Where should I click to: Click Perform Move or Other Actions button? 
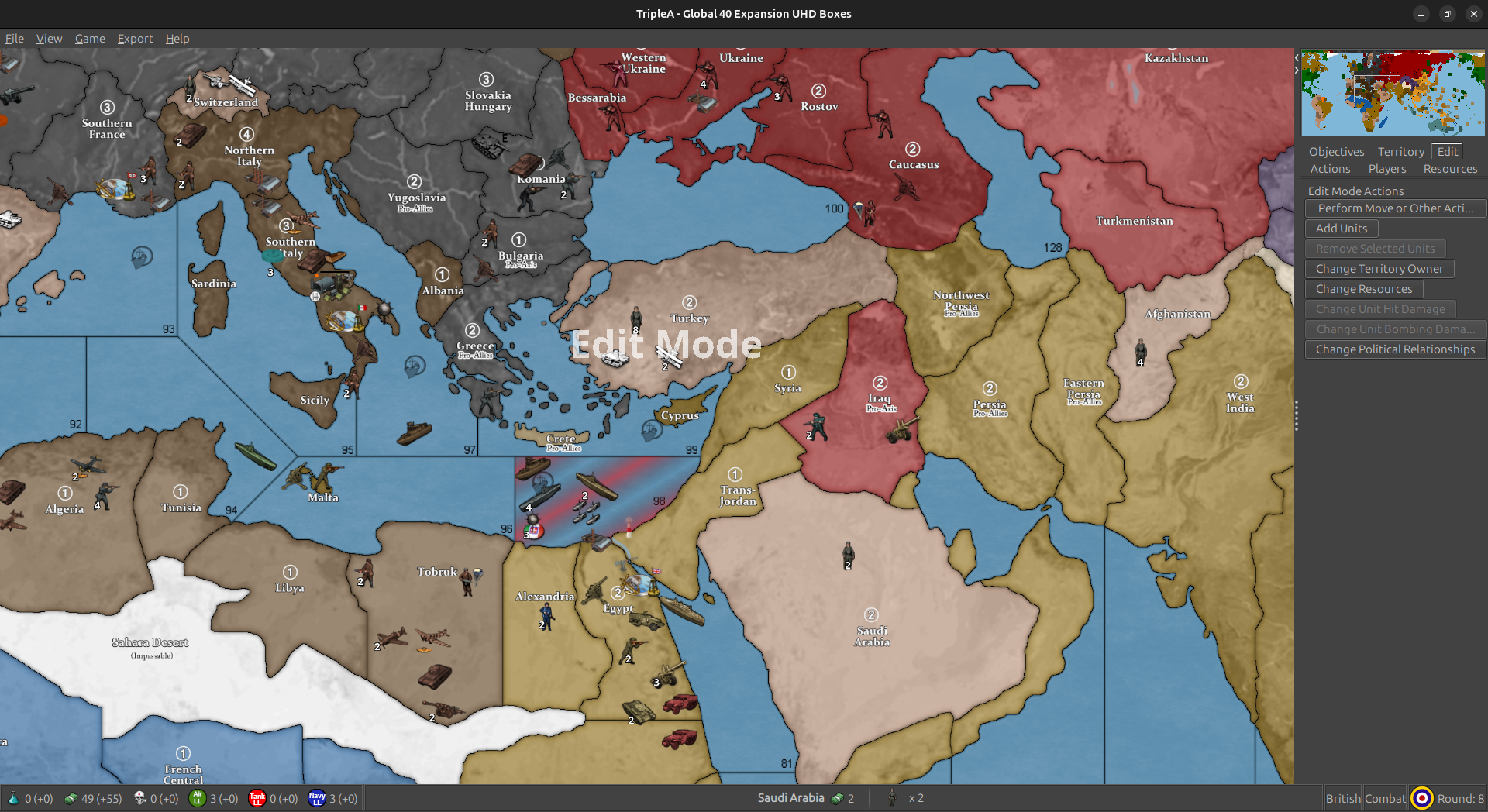1395,208
